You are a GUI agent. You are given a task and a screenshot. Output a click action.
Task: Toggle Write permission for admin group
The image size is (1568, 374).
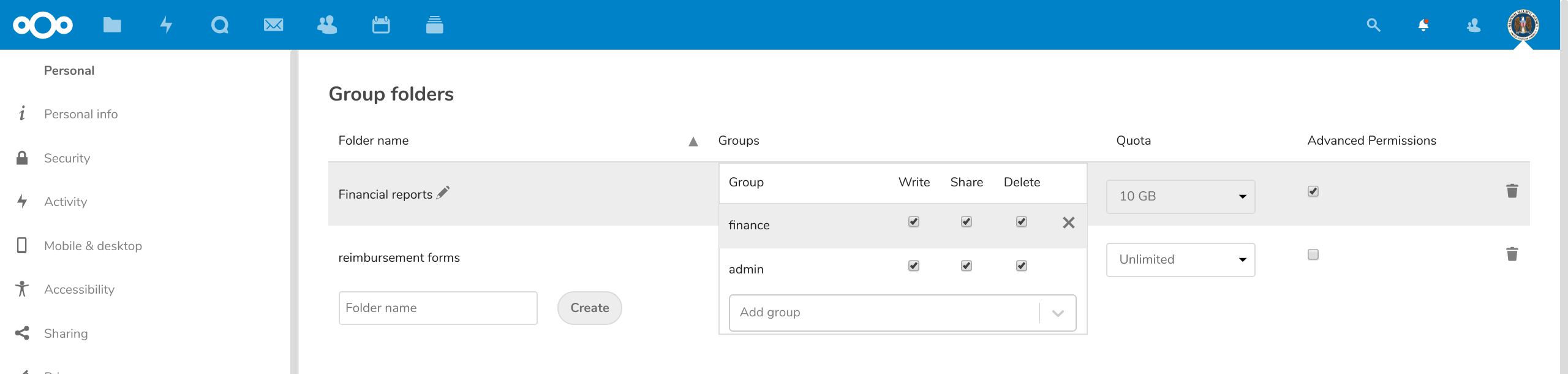914,265
